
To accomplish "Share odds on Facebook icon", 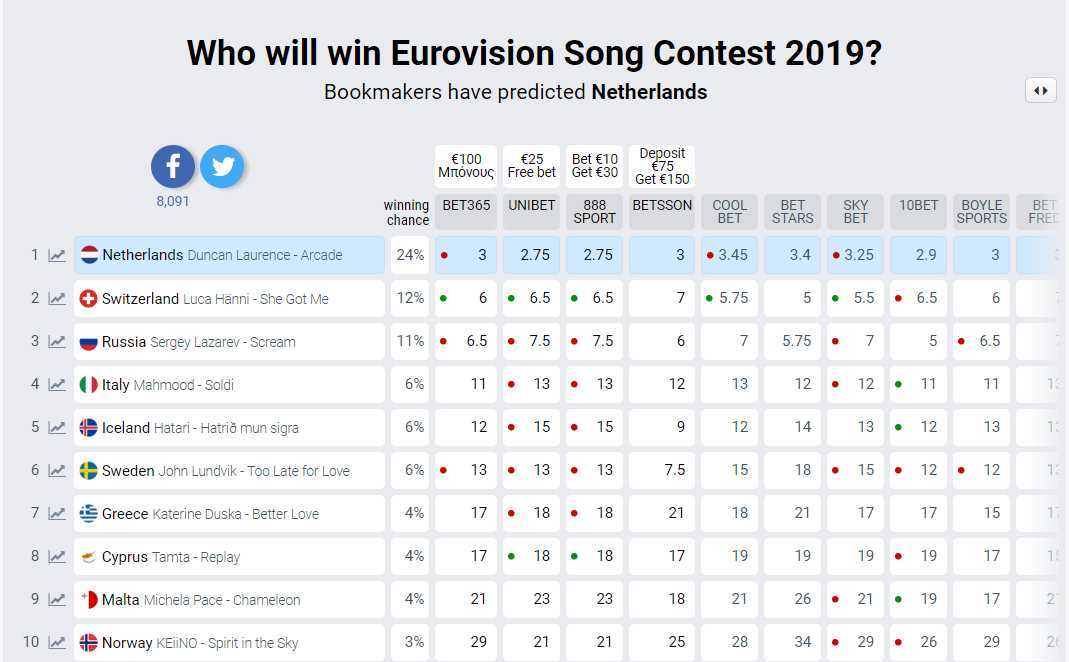I will click(x=172, y=166).
